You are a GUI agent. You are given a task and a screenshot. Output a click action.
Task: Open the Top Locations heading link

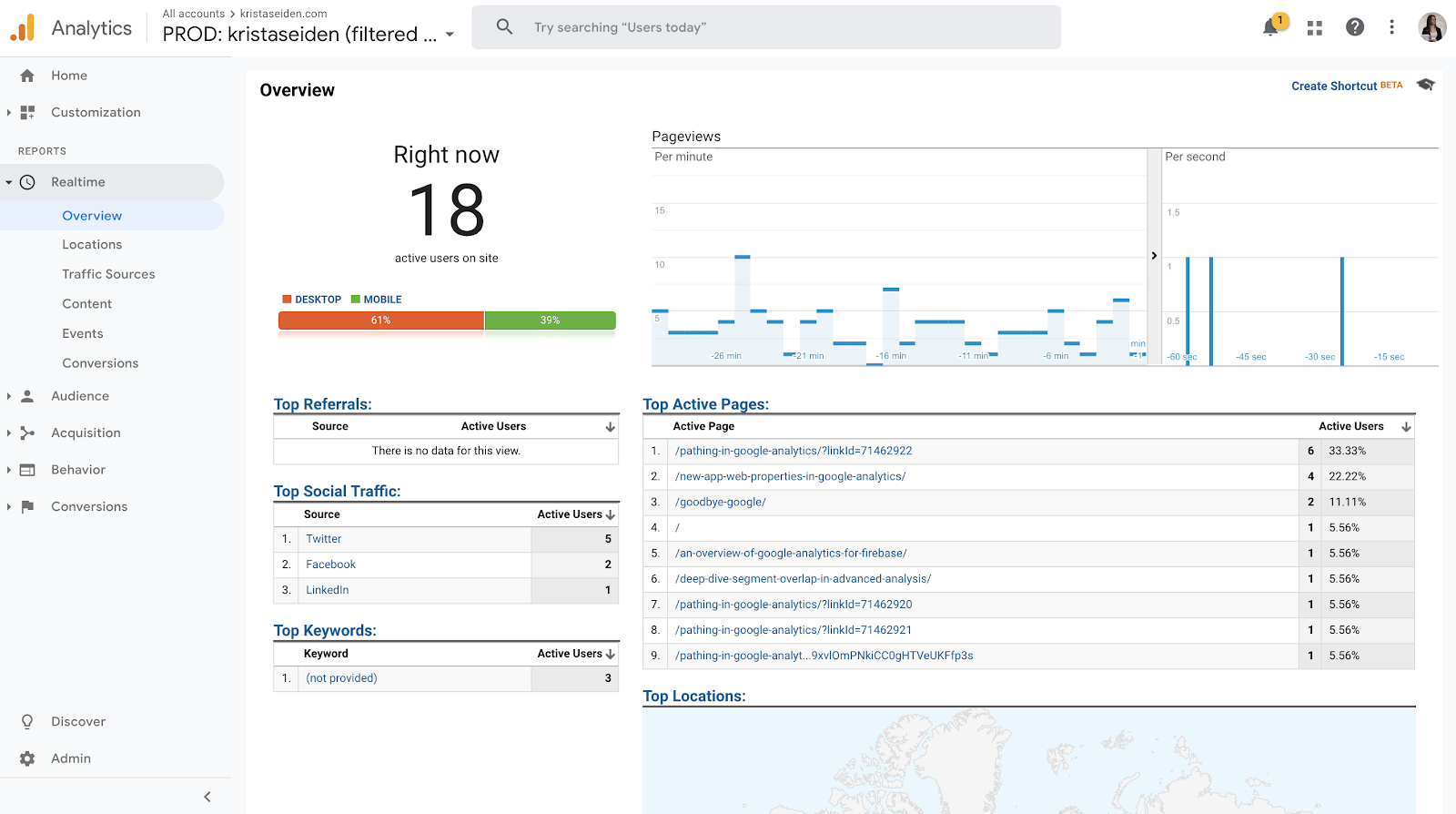tap(694, 697)
